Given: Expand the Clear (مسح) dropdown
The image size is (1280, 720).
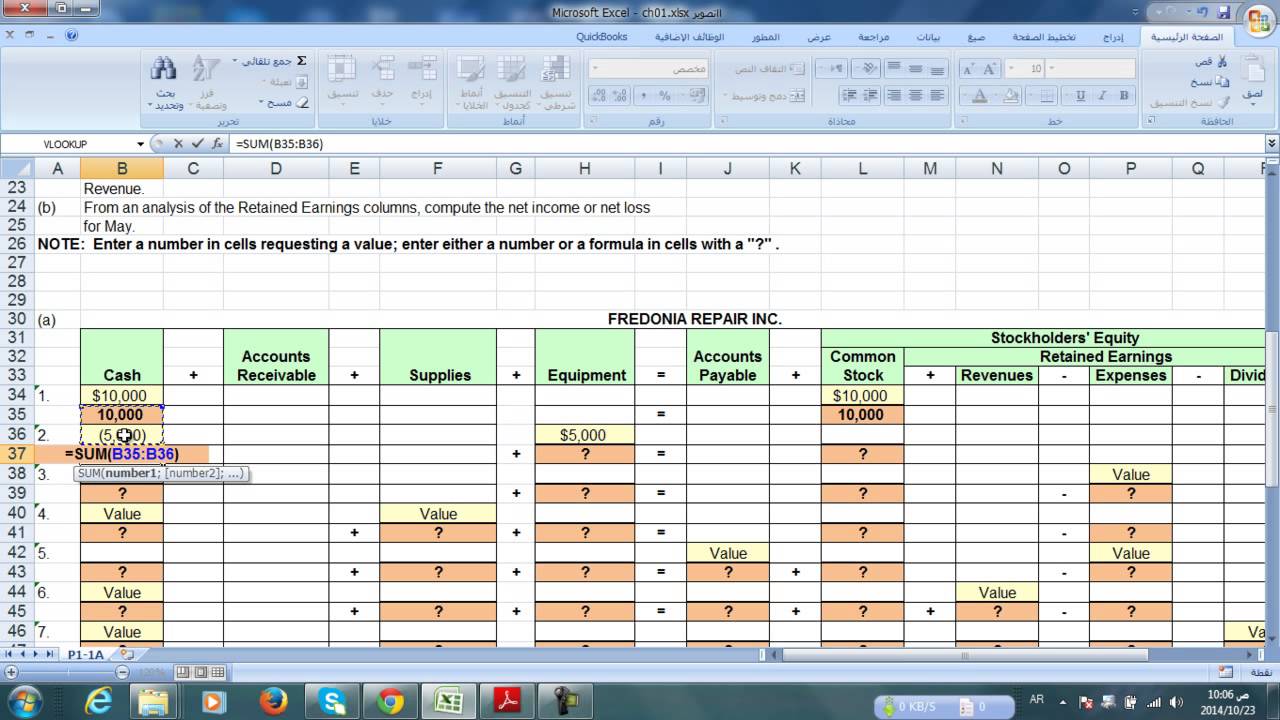Looking at the screenshot, I should 262,102.
